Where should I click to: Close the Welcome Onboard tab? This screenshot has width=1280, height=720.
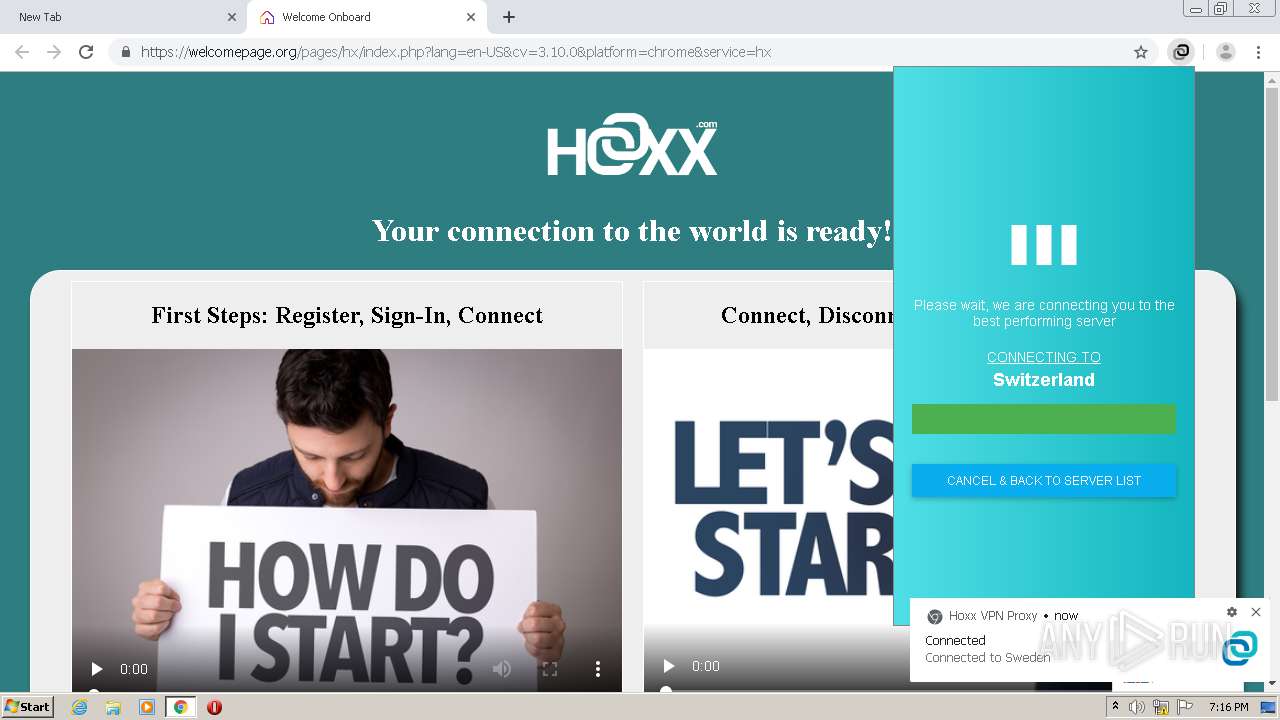[471, 17]
